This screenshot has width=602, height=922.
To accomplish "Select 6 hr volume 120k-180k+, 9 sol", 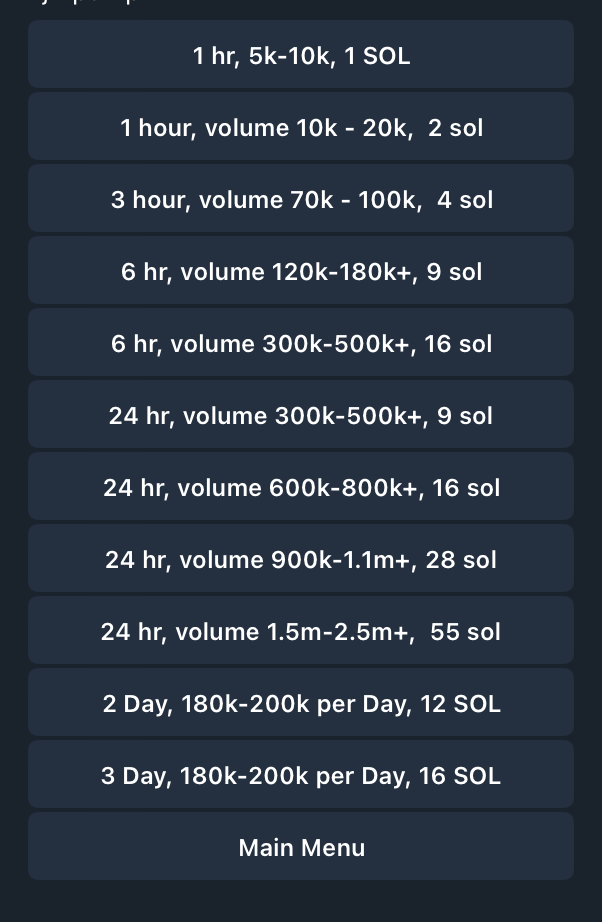I will tap(301, 272).
